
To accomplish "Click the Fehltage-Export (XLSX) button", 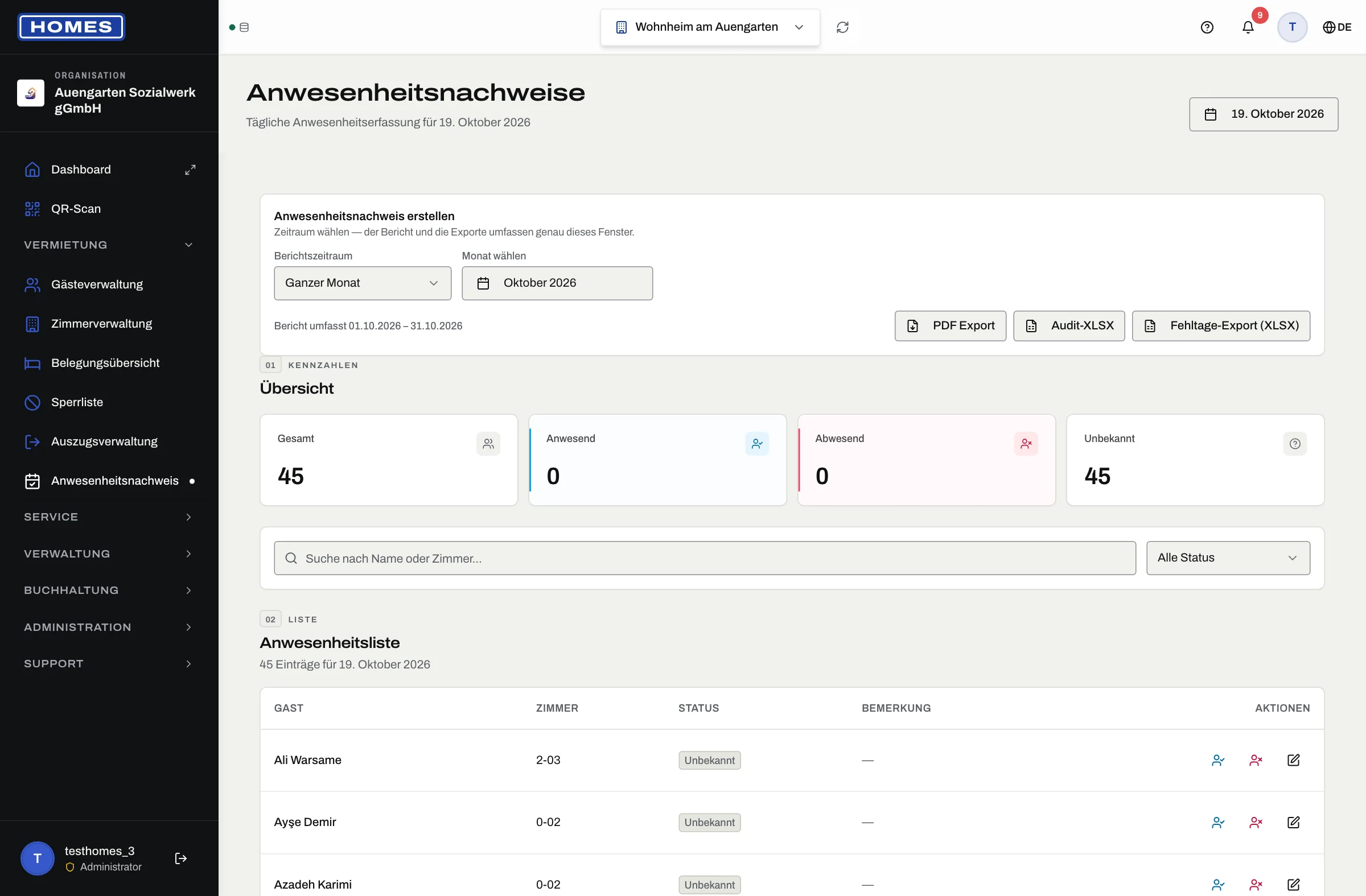I will (x=1221, y=325).
